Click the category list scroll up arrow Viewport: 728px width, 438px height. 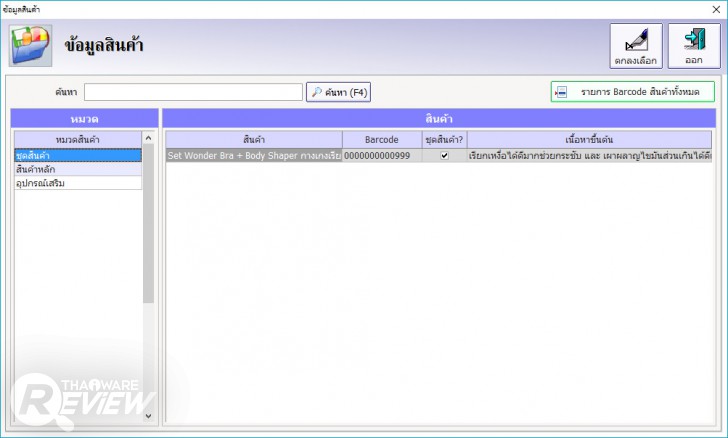tap(148, 138)
